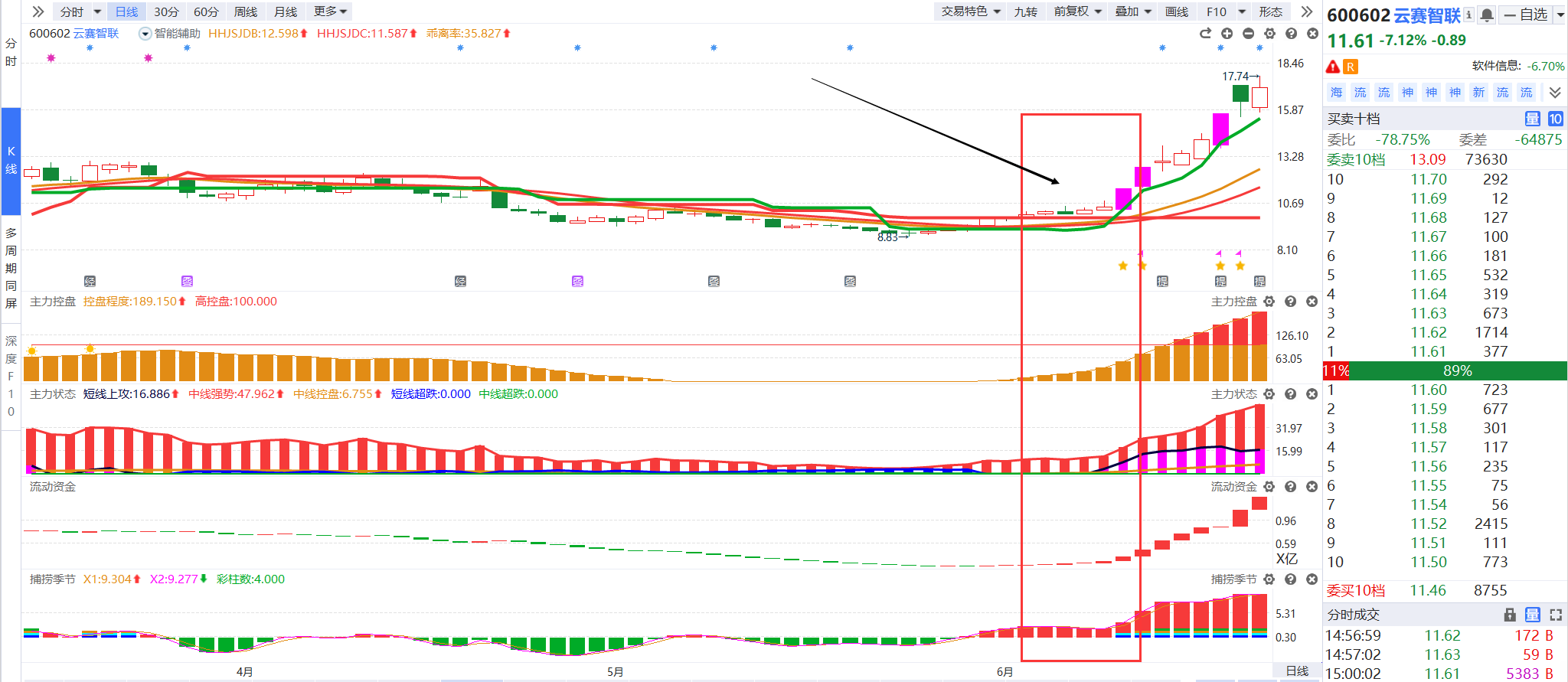The height and width of the screenshot is (682, 1568).
Task: Open main K-line chart settings gear
Action: (1269, 33)
